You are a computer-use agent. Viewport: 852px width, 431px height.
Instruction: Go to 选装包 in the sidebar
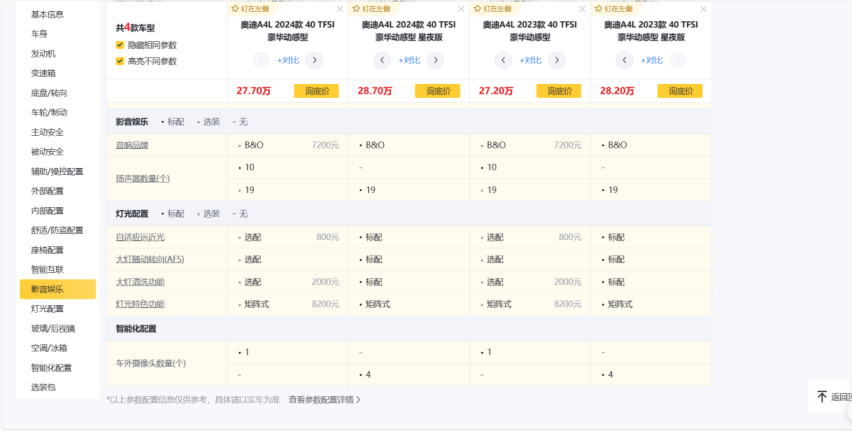point(43,387)
